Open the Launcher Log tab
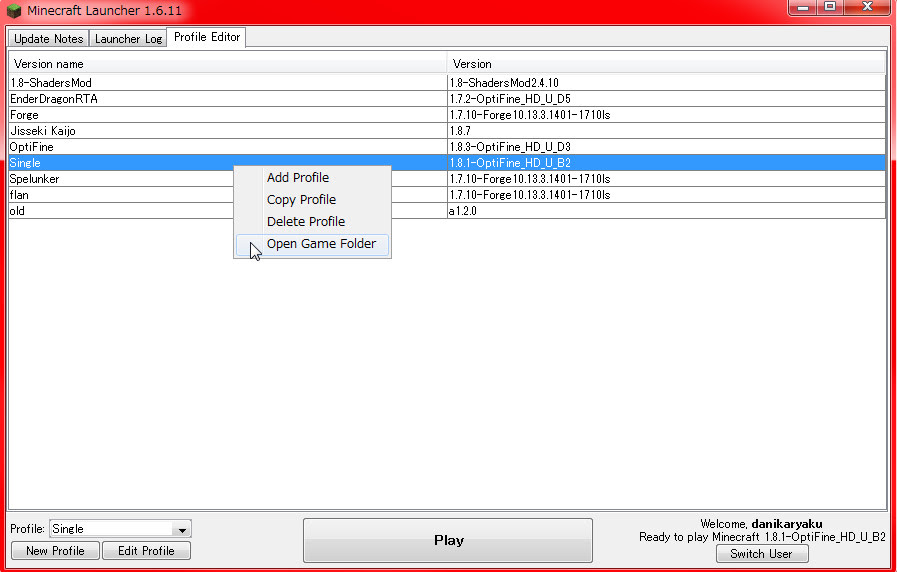The width and height of the screenshot is (897, 572). click(128, 38)
